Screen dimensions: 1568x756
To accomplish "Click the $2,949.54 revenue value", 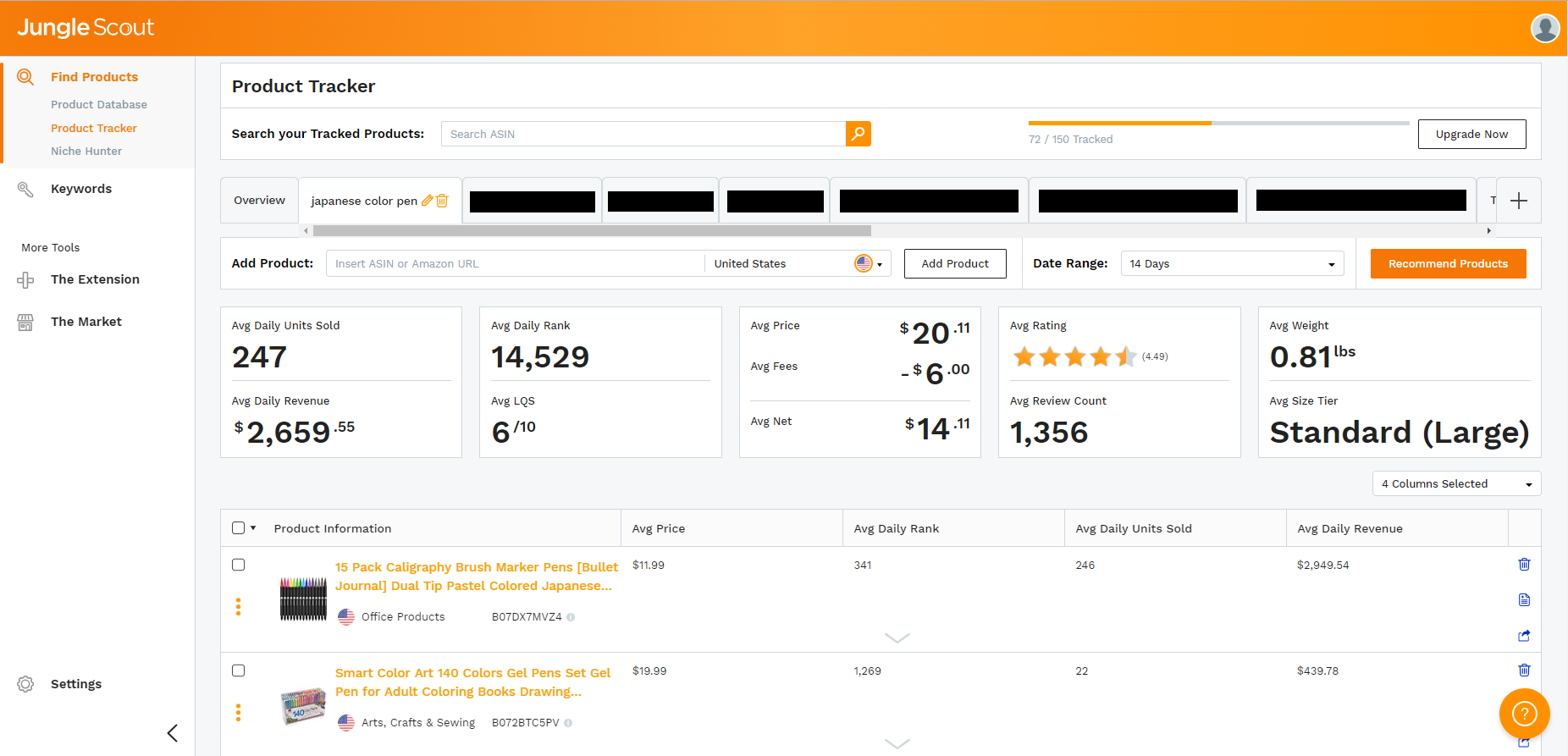I will tap(1322, 565).
